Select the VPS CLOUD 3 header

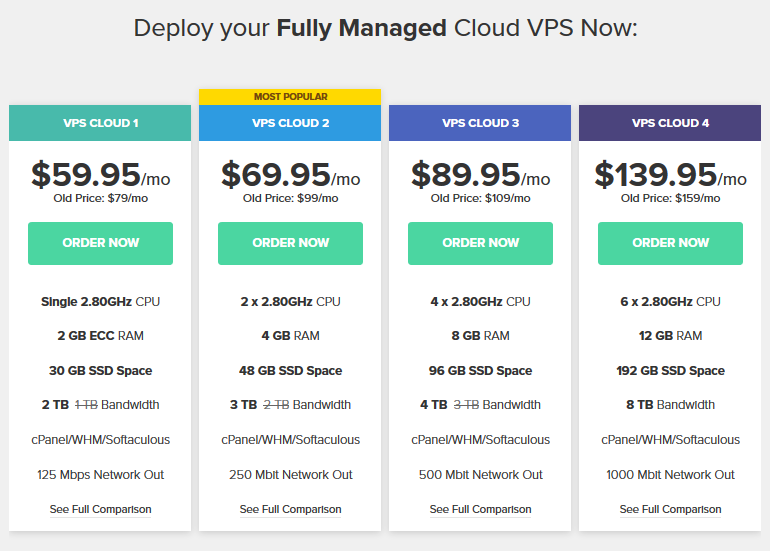(480, 123)
